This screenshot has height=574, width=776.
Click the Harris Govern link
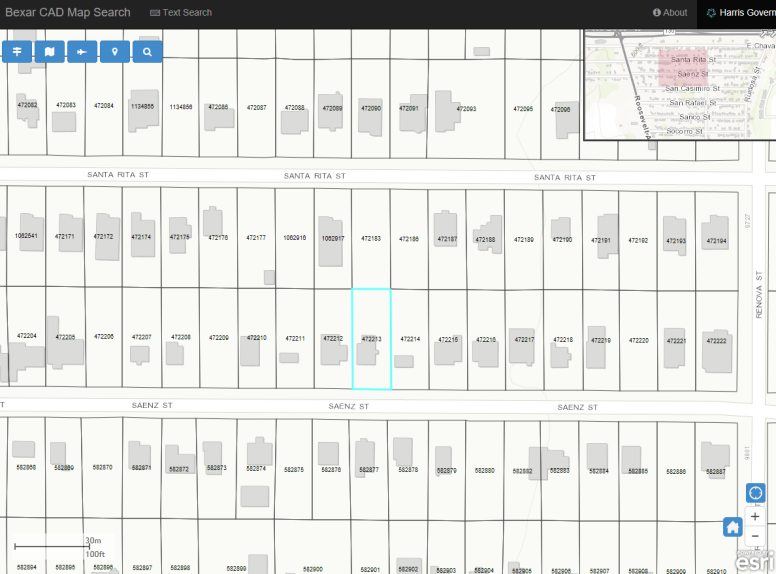[x=739, y=13]
